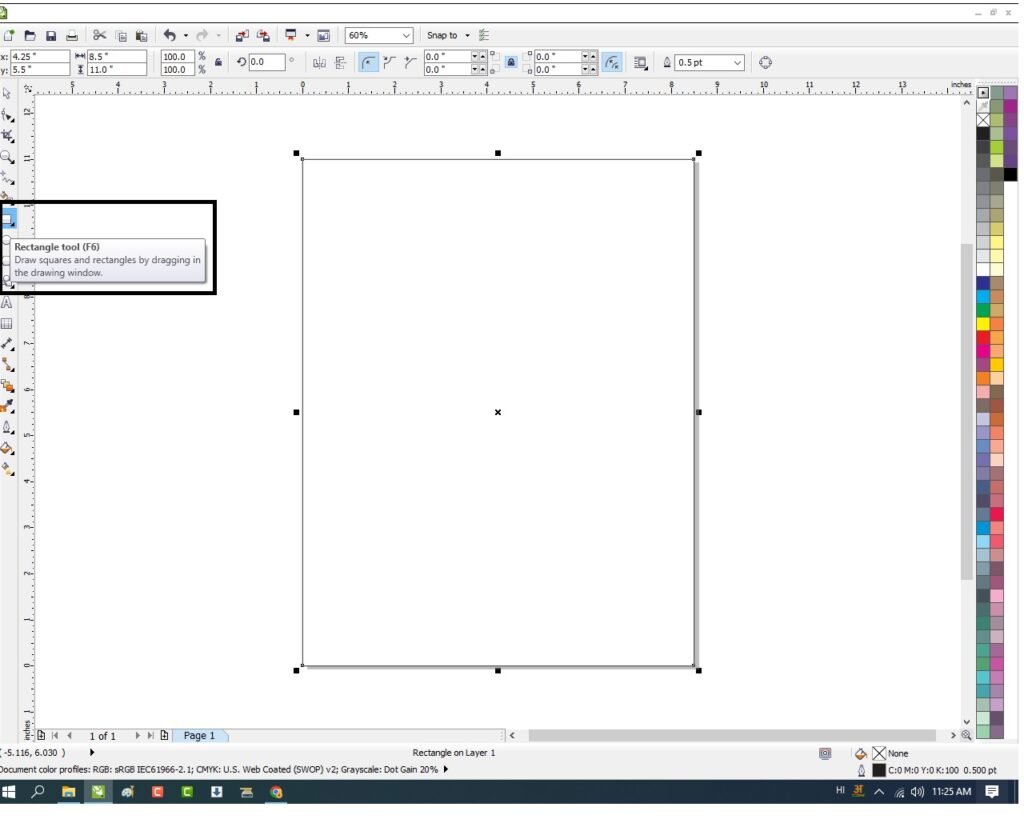
Task: Undo the last action
Action: click(170, 35)
